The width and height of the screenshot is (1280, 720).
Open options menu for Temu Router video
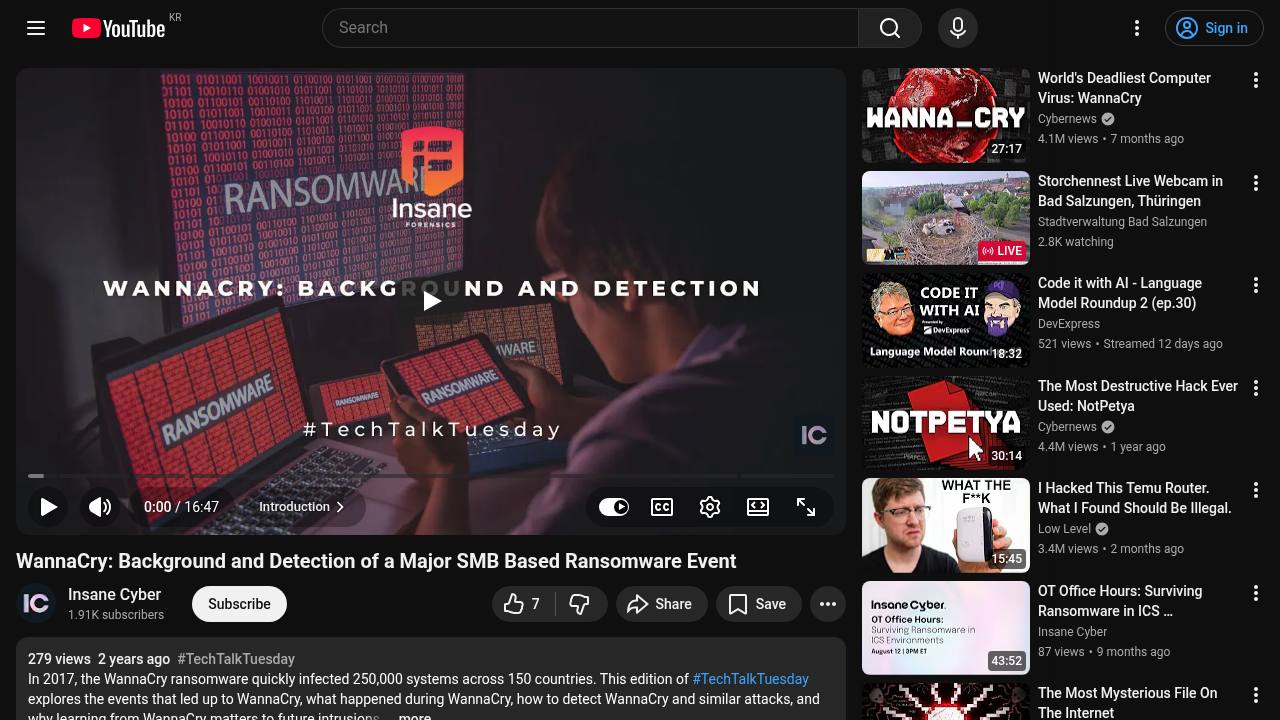[1256, 490]
